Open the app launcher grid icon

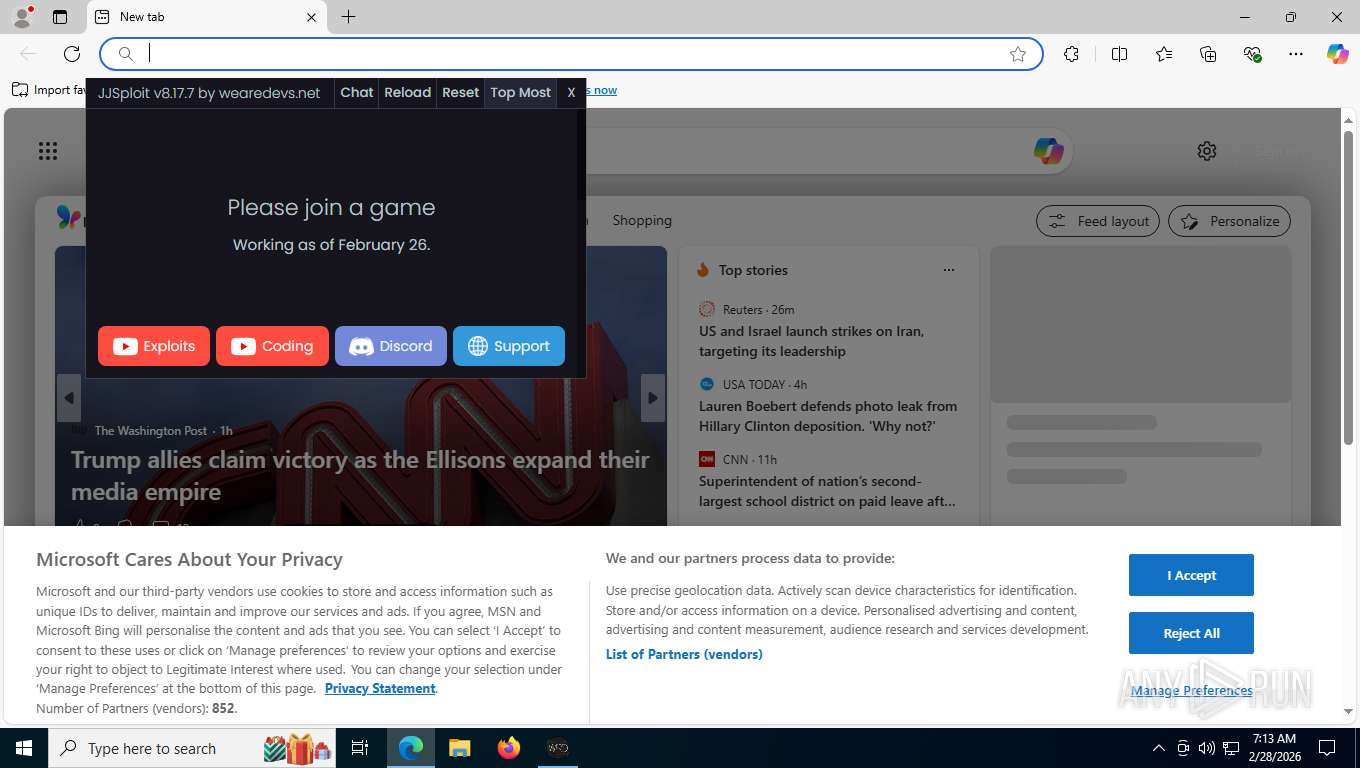click(x=48, y=151)
